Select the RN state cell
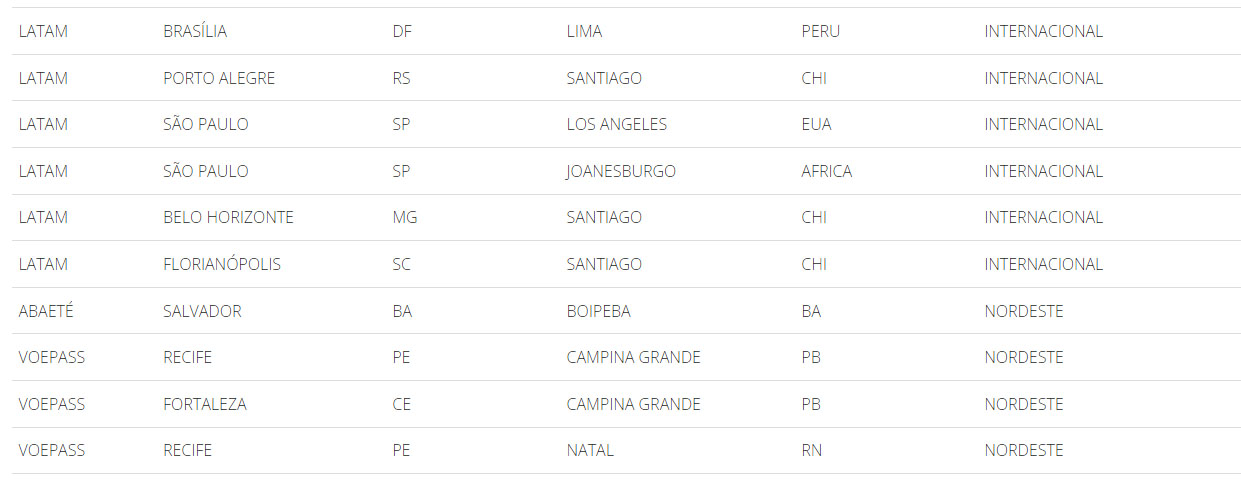The width and height of the screenshot is (1241, 484). point(812,450)
